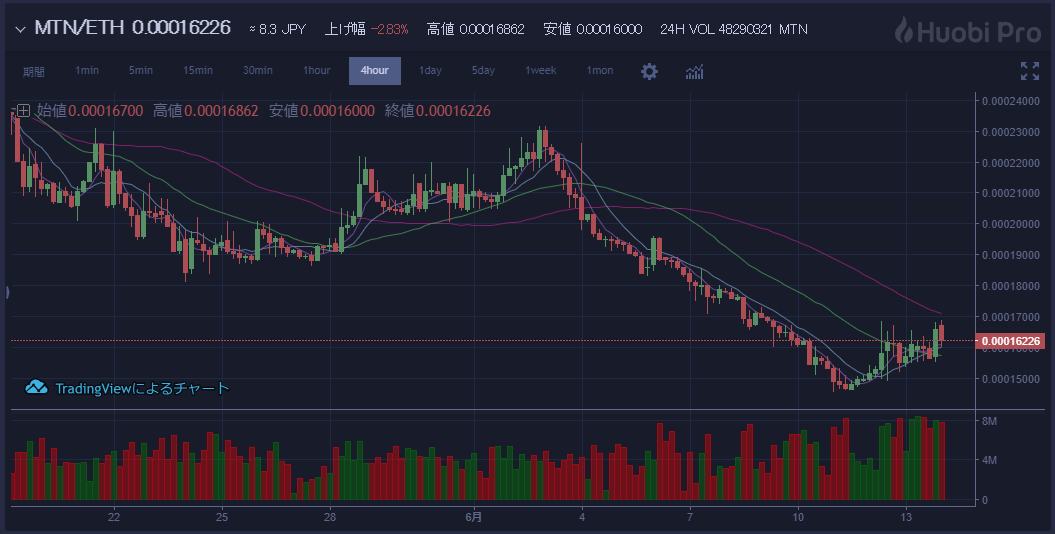This screenshot has width=1055, height=534.
Task: Open MTN/ETH pair dropdown chevron
Action: click(x=19, y=29)
